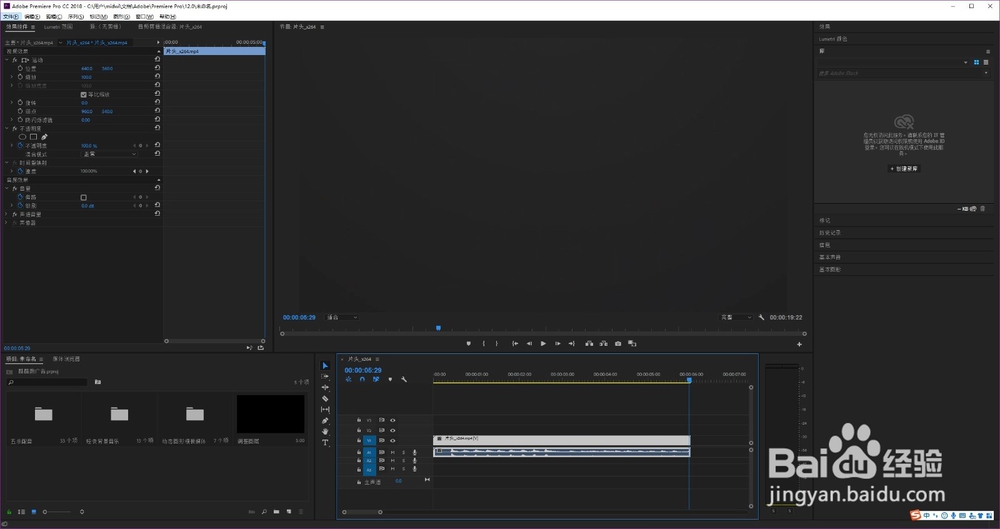Image resolution: width=1000 pixels, height=529 pixels.
Task: Expand Rotation property
Action: [11, 102]
